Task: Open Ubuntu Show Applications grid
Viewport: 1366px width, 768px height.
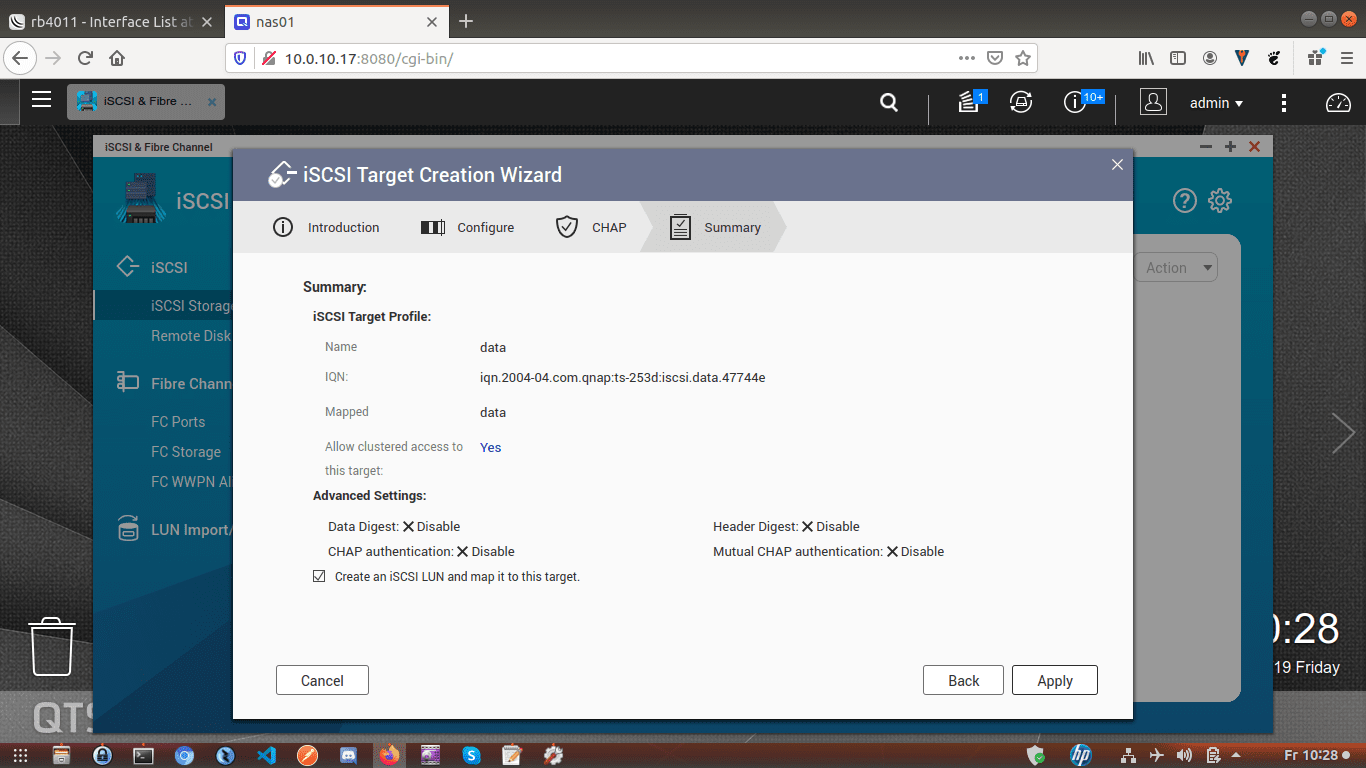Action: coord(18,755)
